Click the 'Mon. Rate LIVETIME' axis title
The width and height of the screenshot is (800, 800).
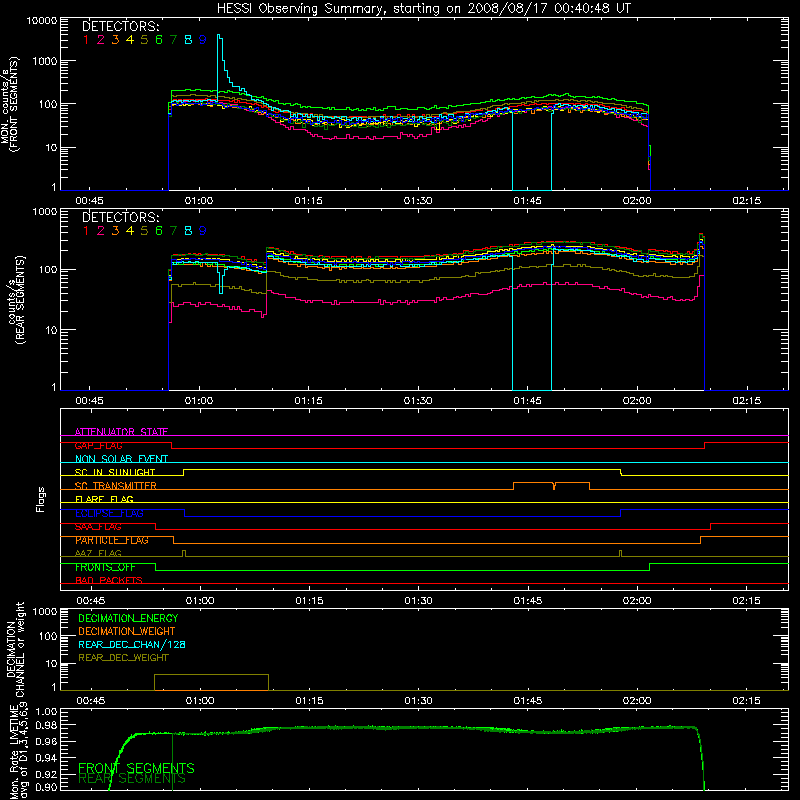15,752
